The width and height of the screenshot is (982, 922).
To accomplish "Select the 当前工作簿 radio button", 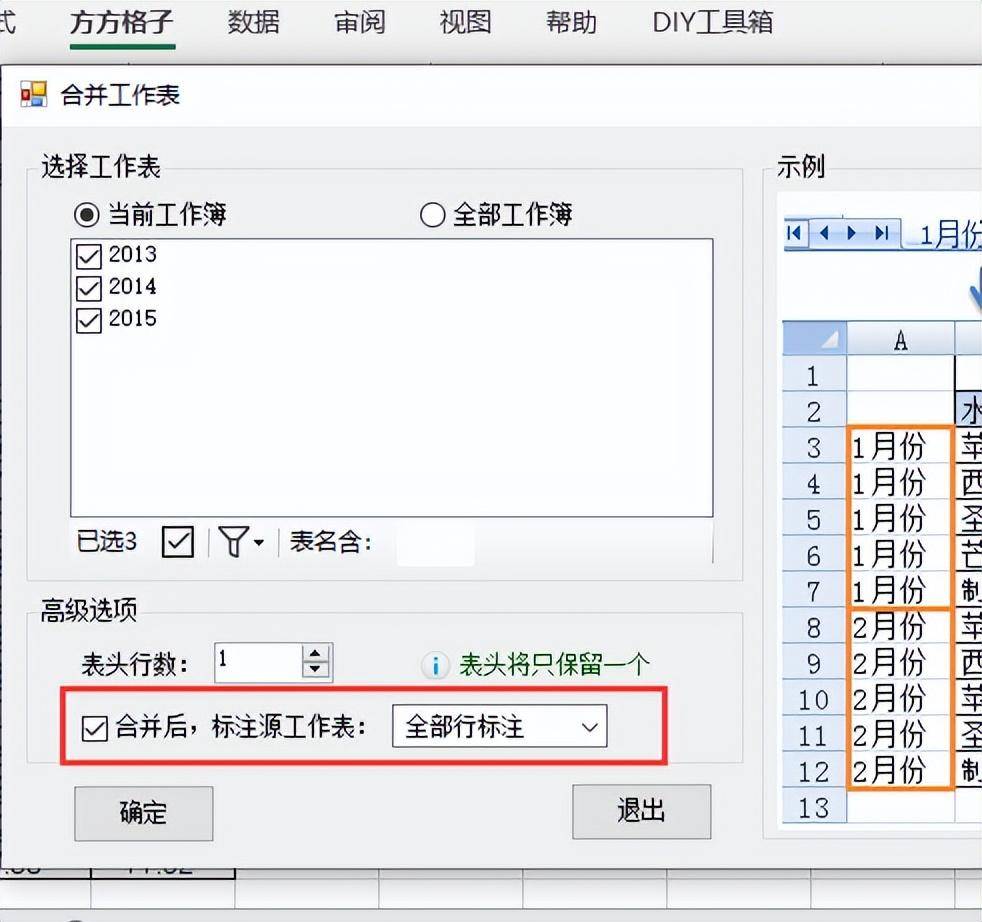I will (x=86, y=215).
